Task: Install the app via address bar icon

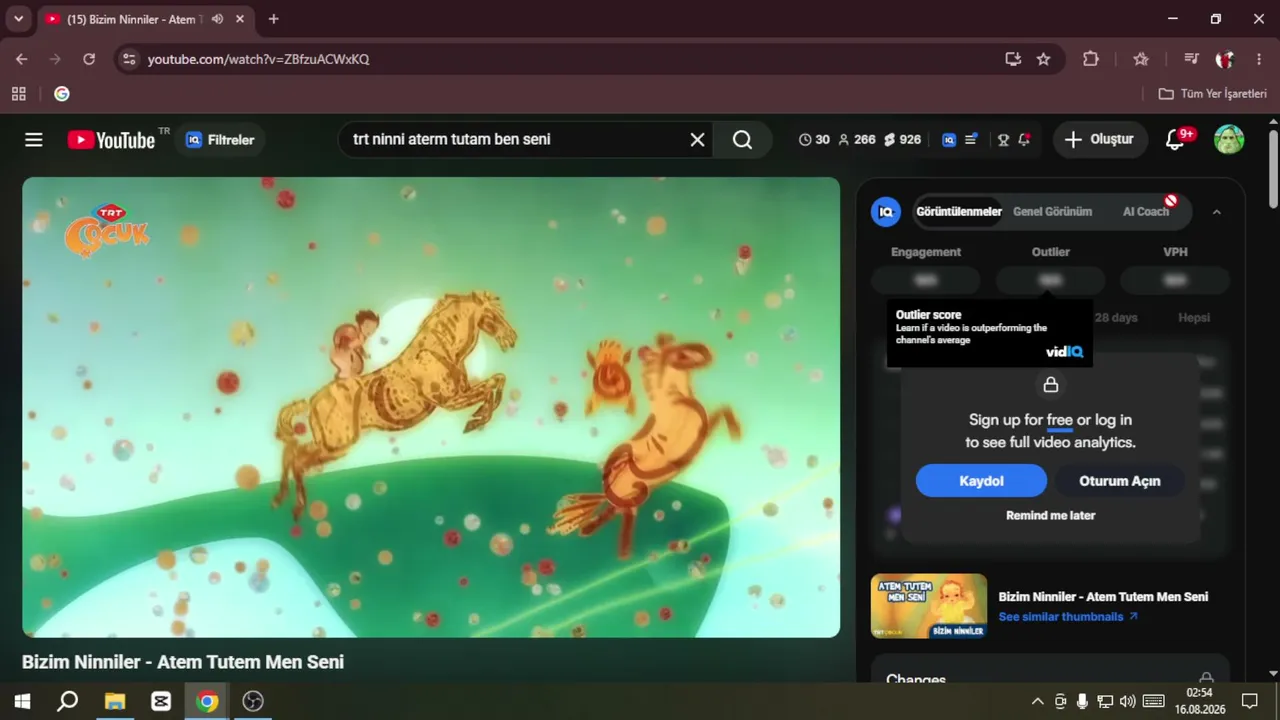Action: point(1013,59)
